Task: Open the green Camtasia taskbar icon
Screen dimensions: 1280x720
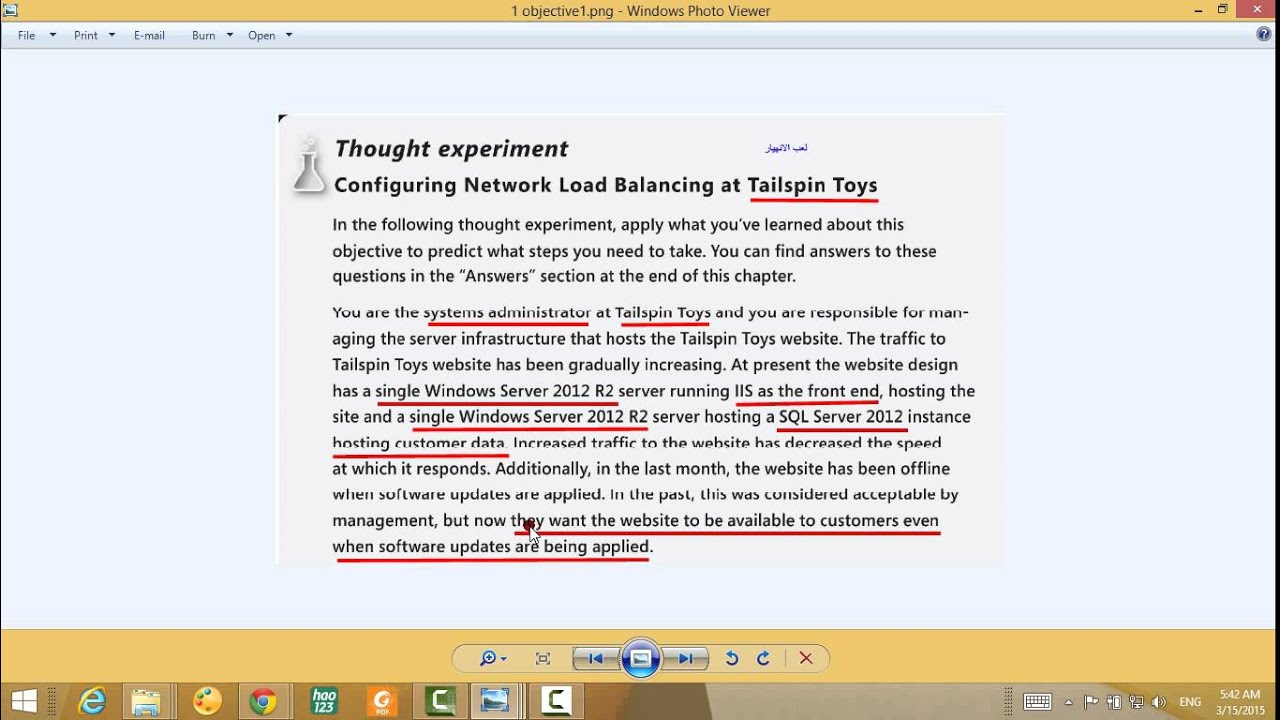Action: [440, 701]
